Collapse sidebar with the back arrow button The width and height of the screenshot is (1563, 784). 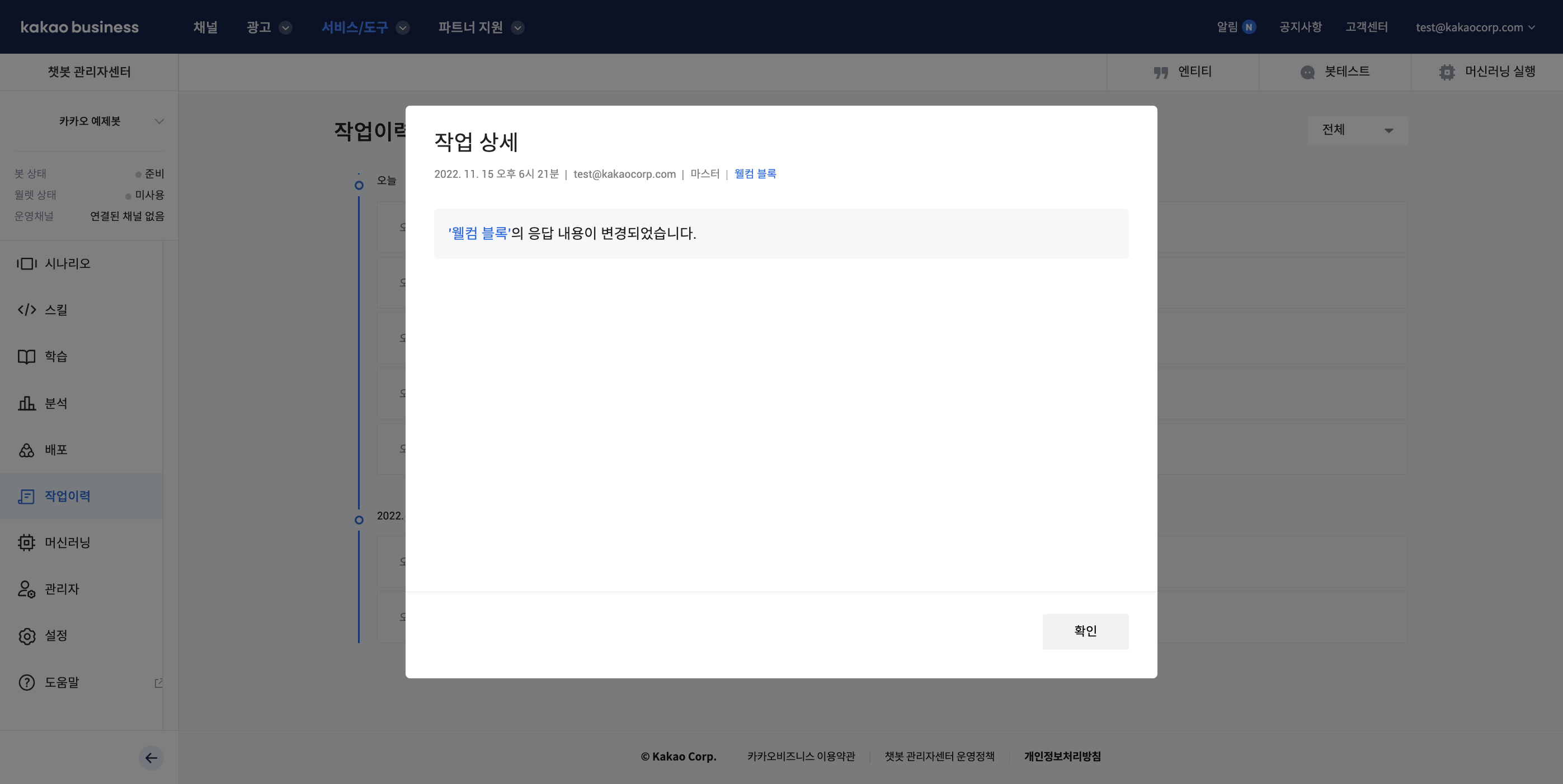151,757
